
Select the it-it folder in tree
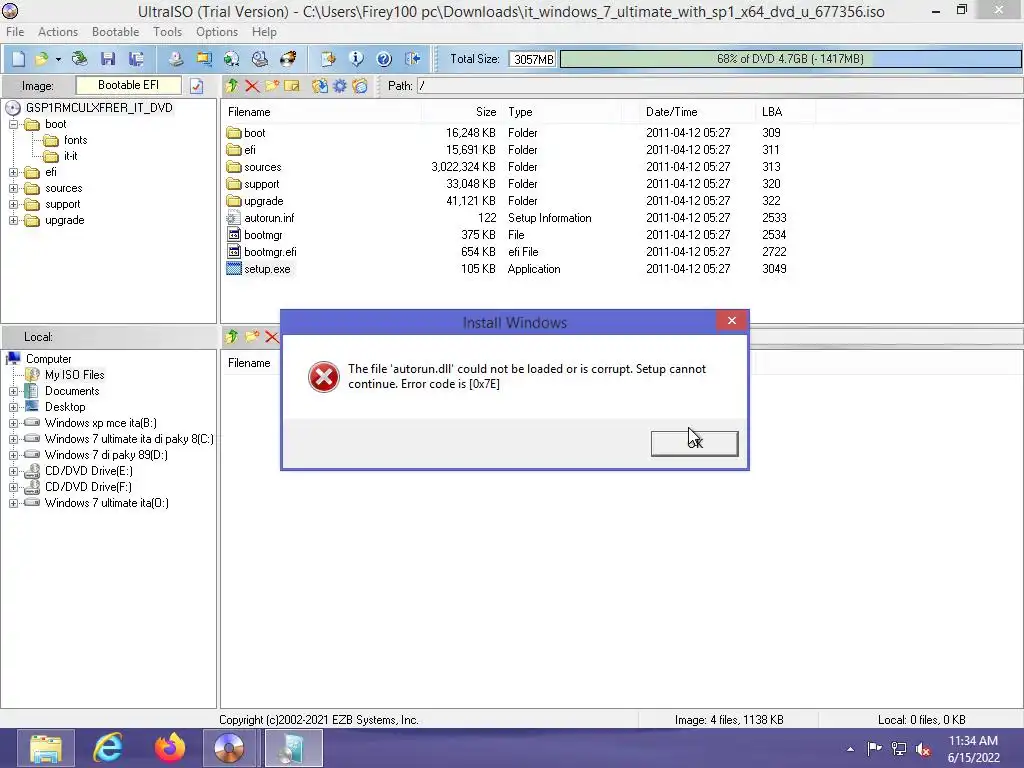tap(71, 156)
